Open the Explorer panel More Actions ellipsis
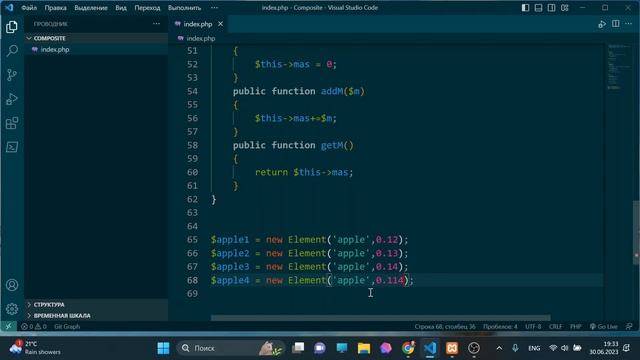This screenshot has width=640, height=360. [156, 24]
